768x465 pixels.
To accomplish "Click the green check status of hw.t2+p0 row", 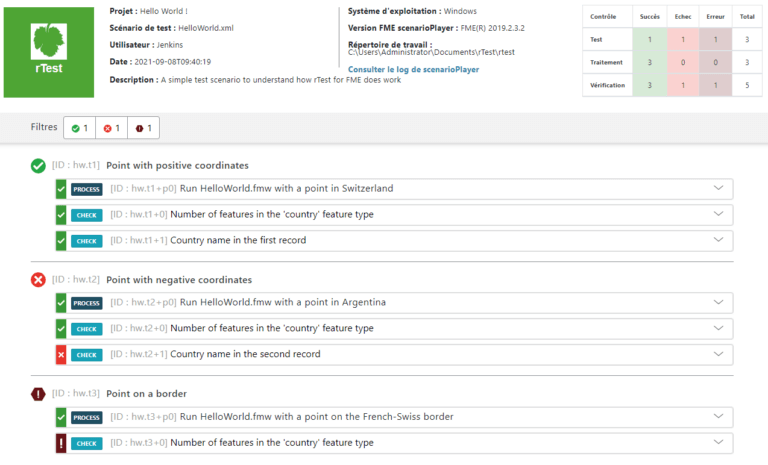I will pyautogui.click(x=61, y=303).
